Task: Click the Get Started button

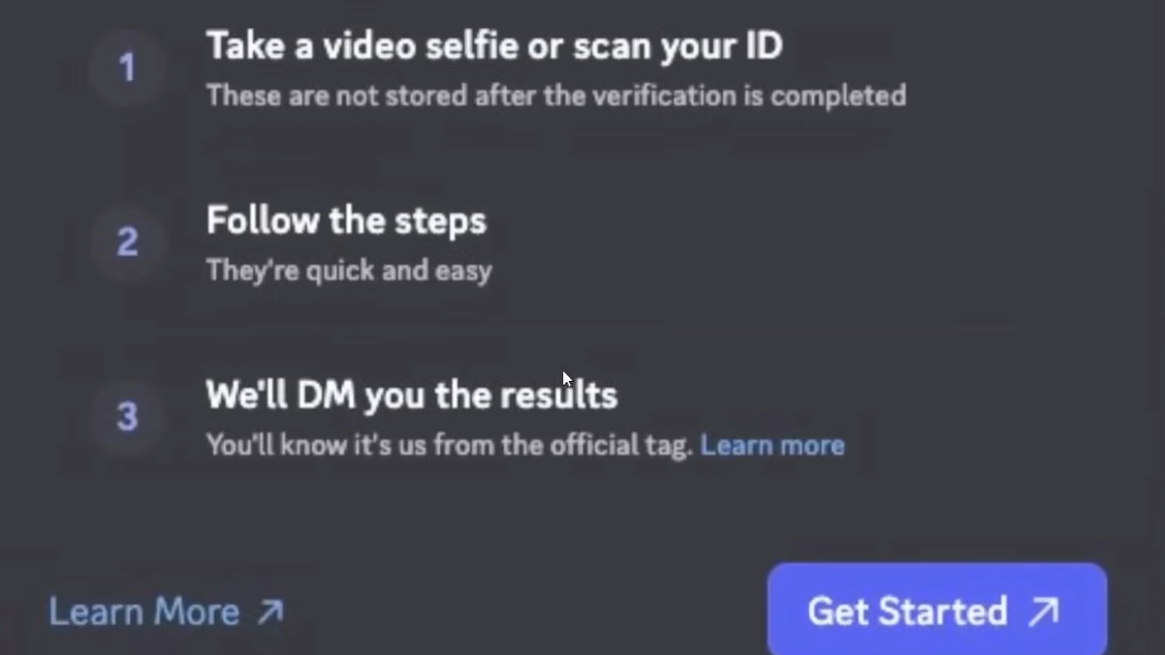Action: tap(937, 609)
